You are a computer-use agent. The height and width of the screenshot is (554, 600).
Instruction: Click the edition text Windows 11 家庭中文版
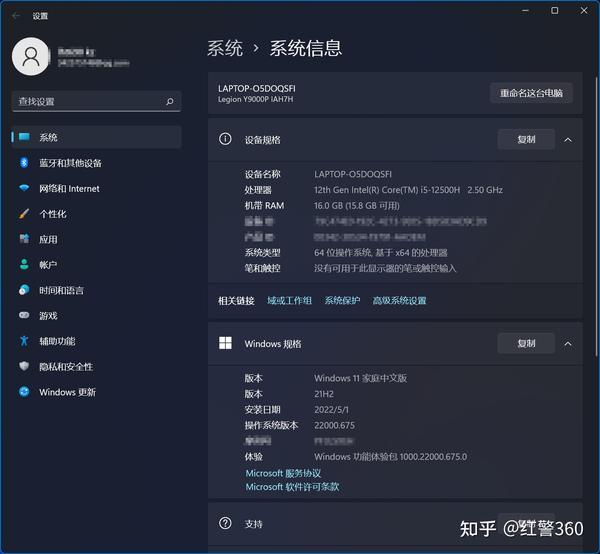click(x=360, y=378)
